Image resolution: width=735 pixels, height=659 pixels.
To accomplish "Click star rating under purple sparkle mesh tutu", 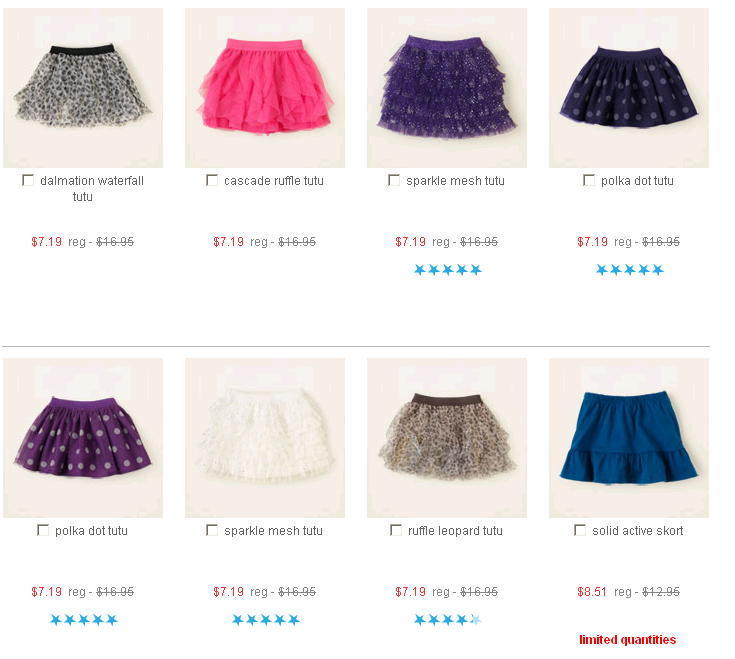I will click(448, 270).
